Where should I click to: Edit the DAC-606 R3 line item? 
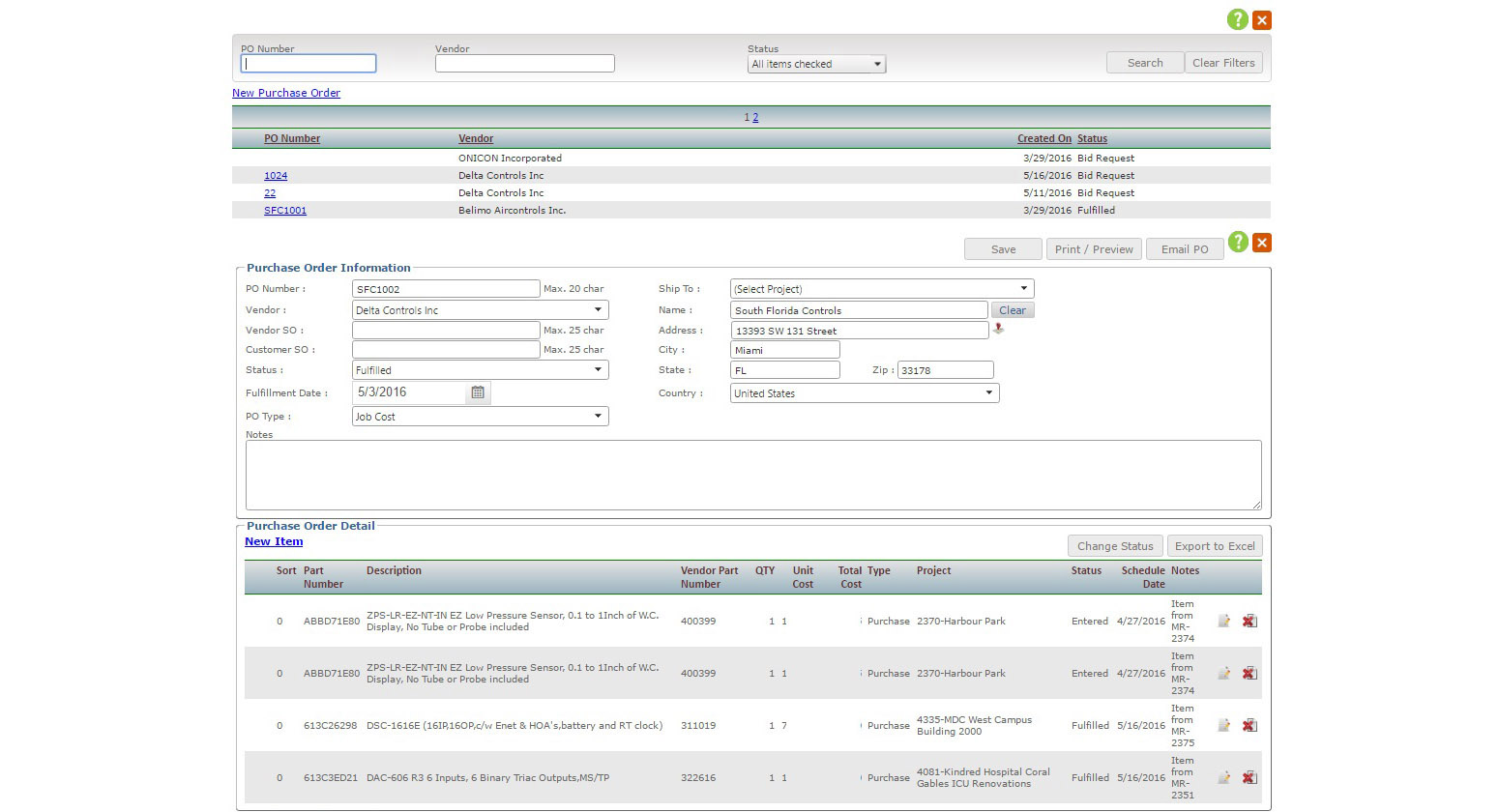pos(1223,778)
